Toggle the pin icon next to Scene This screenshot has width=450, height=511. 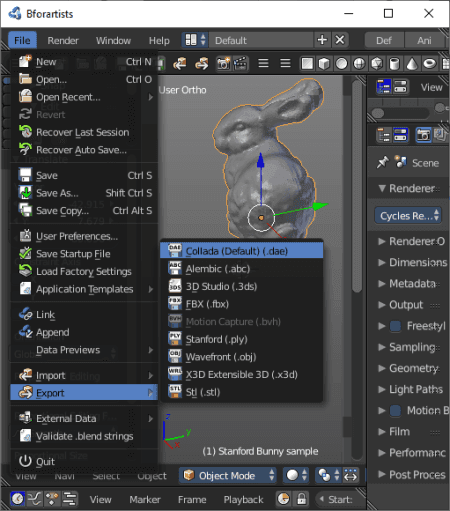click(383, 162)
